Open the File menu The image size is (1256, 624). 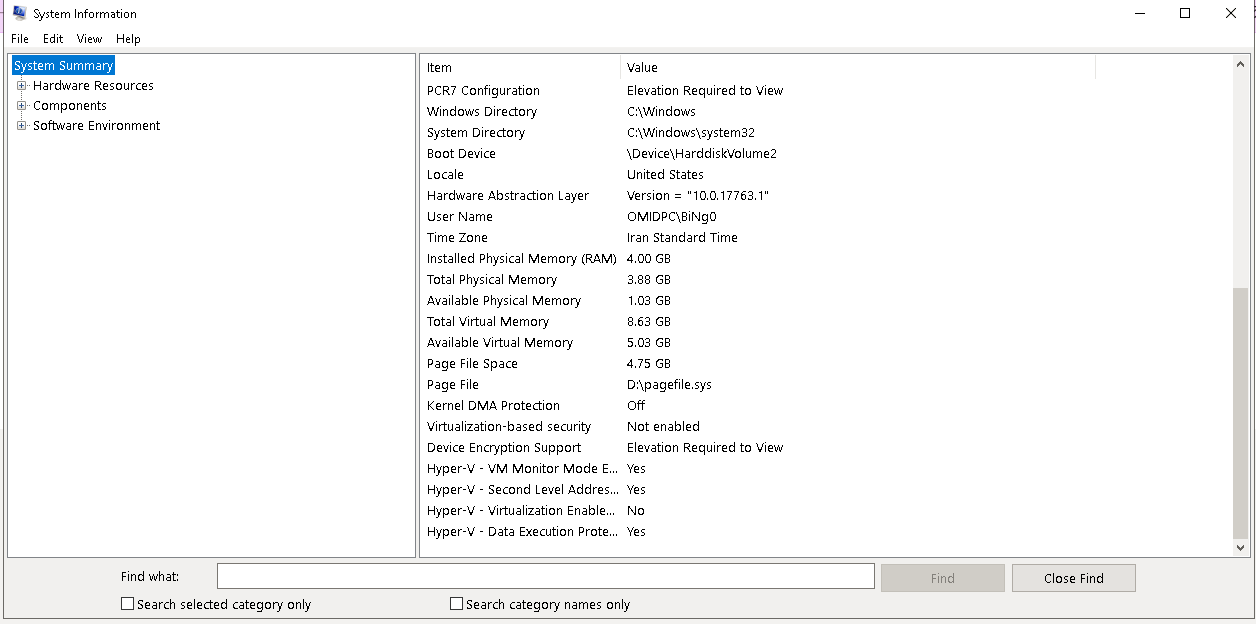tap(20, 39)
